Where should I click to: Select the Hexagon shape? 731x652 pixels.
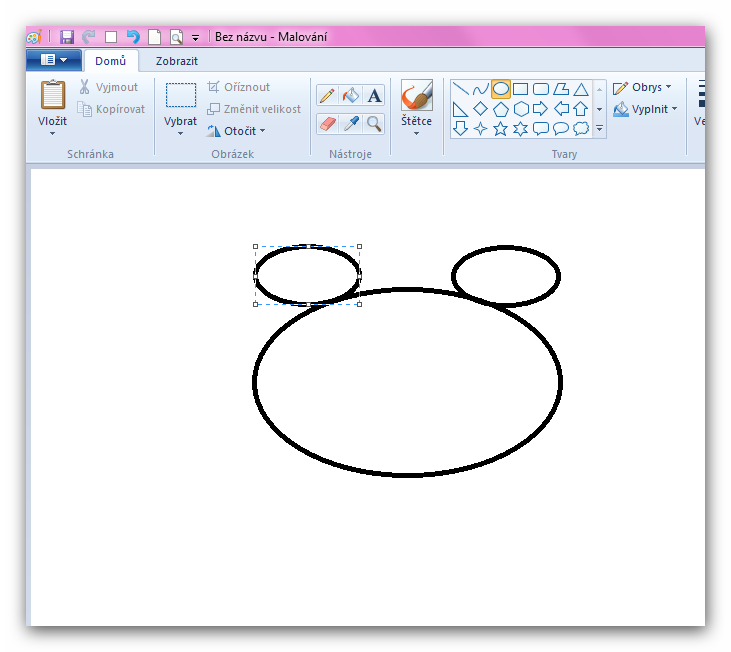coord(521,110)
